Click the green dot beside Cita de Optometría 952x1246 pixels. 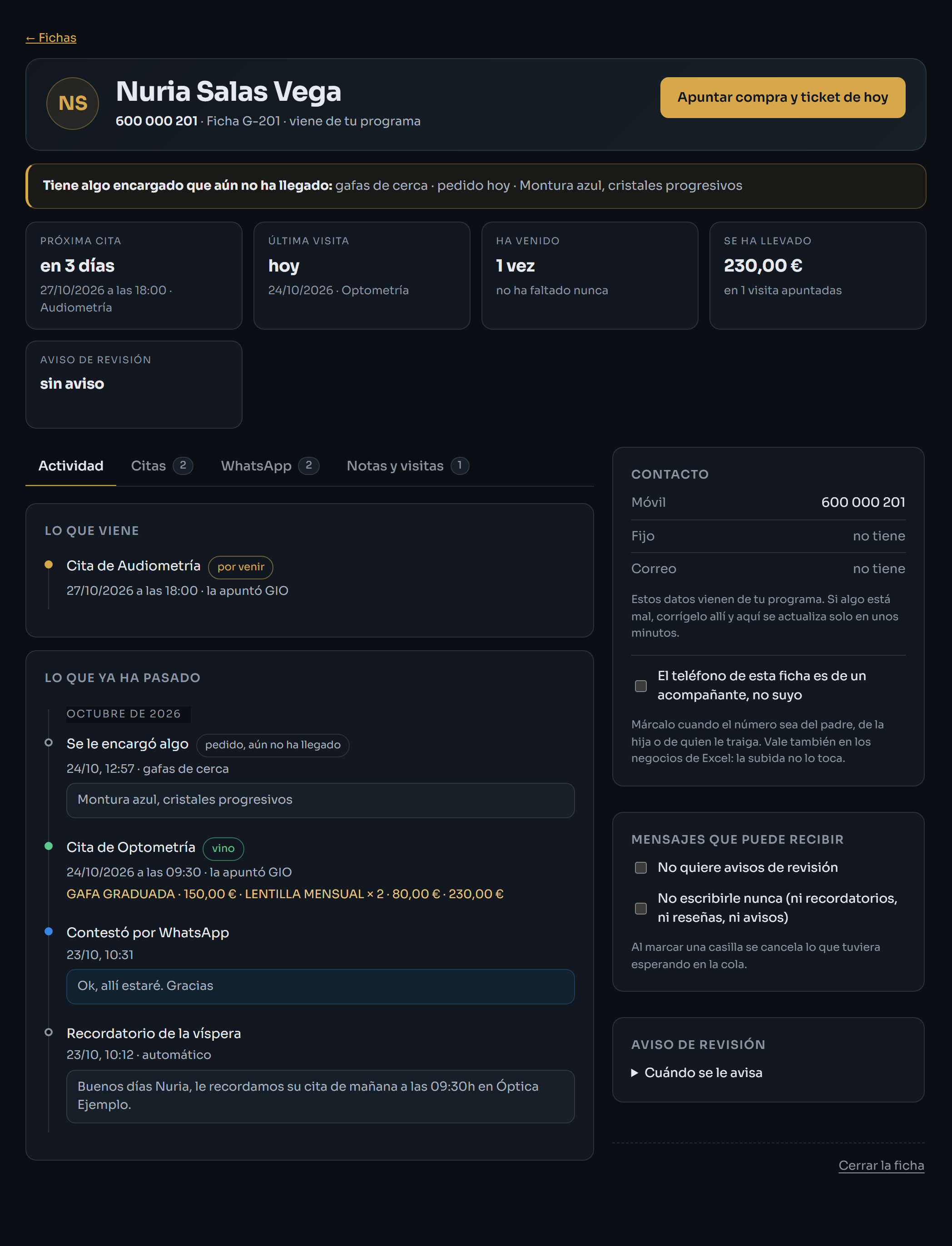click(x=49, y=846)
